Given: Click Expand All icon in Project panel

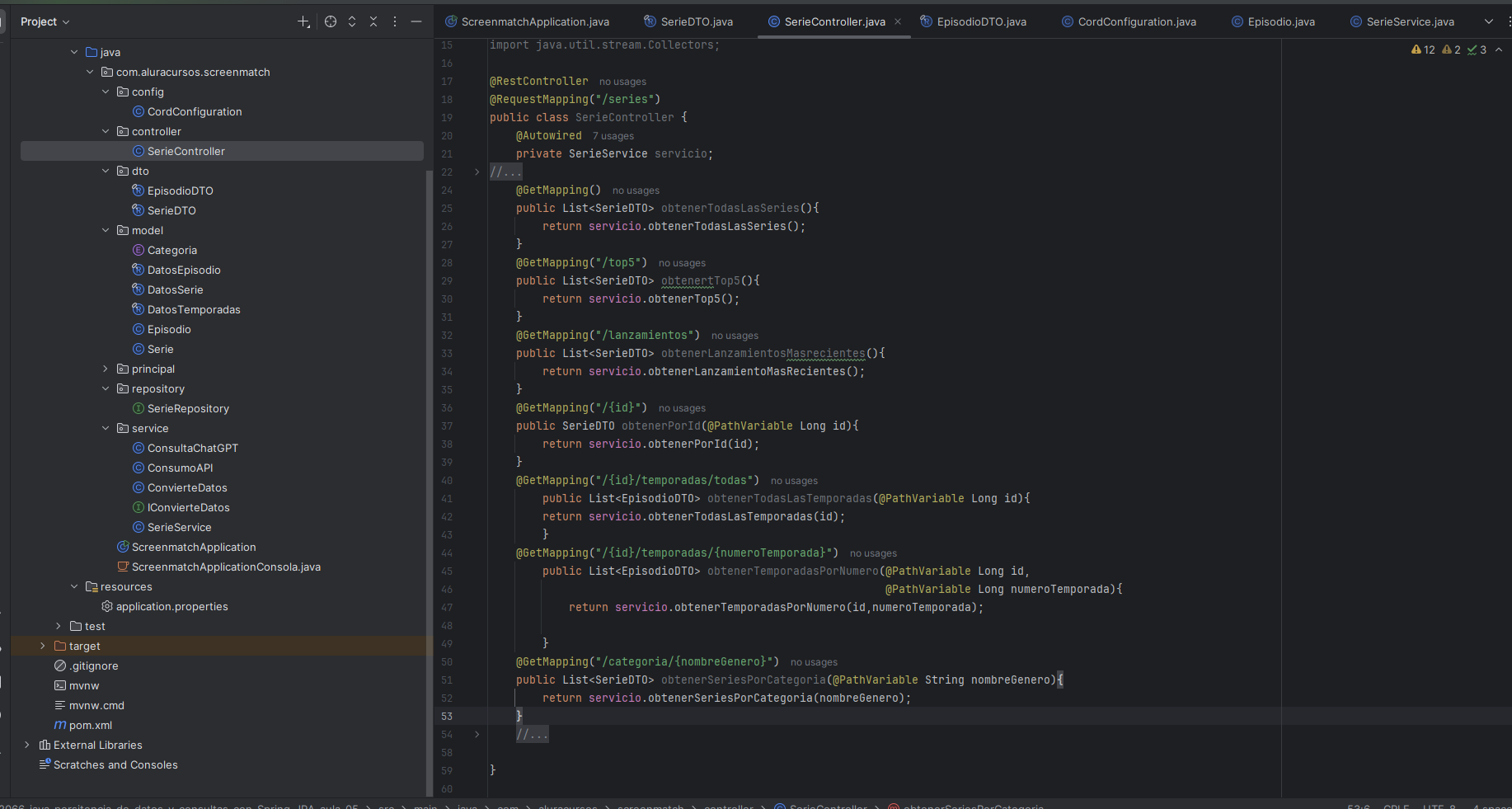Looking at the screenshot, I should pyautogui.click(x=352, y=21).
